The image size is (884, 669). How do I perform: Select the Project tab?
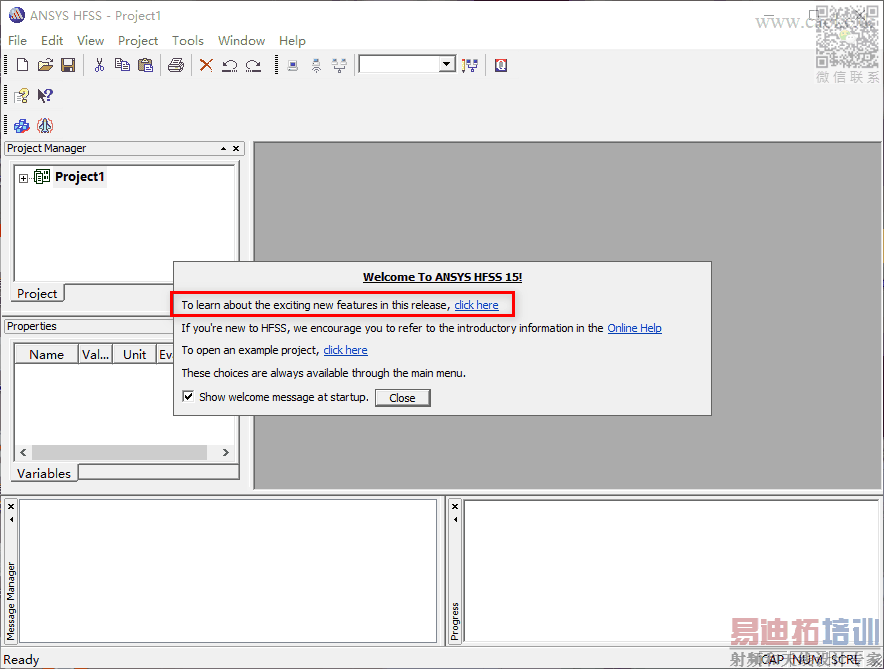click(x=37, y=294)
